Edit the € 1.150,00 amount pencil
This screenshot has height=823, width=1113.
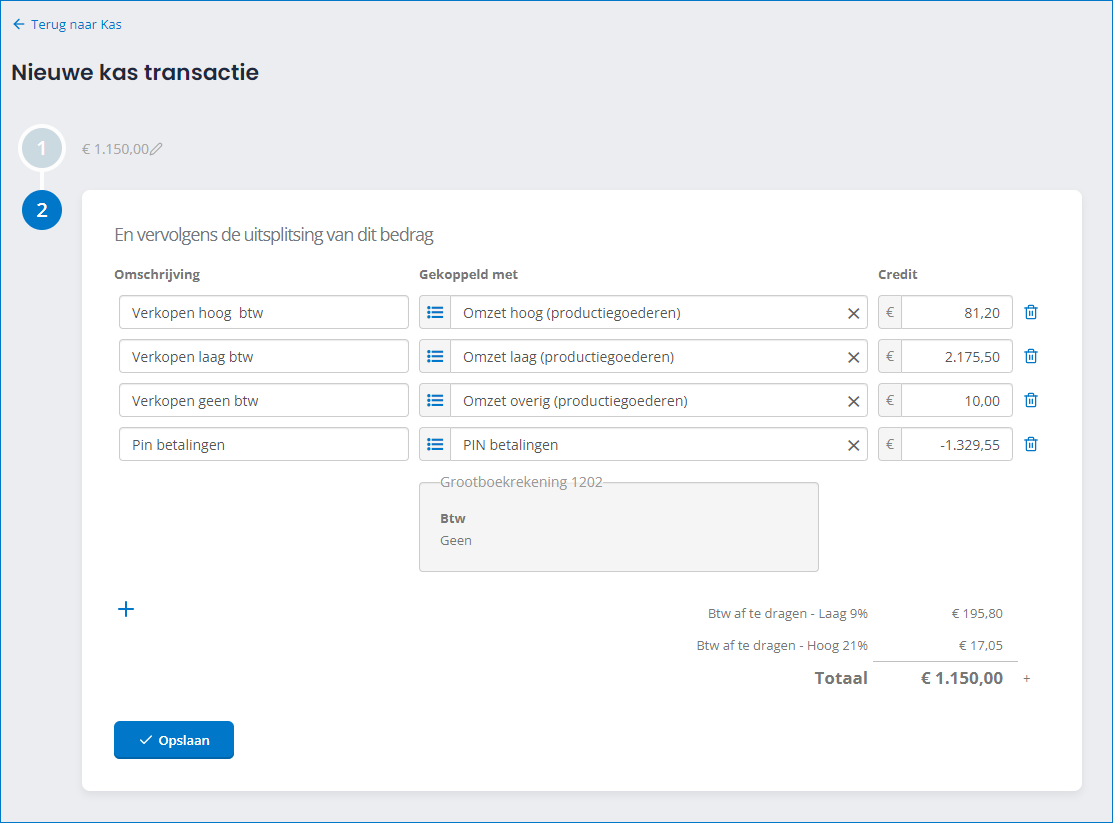[x=157, y=149]
